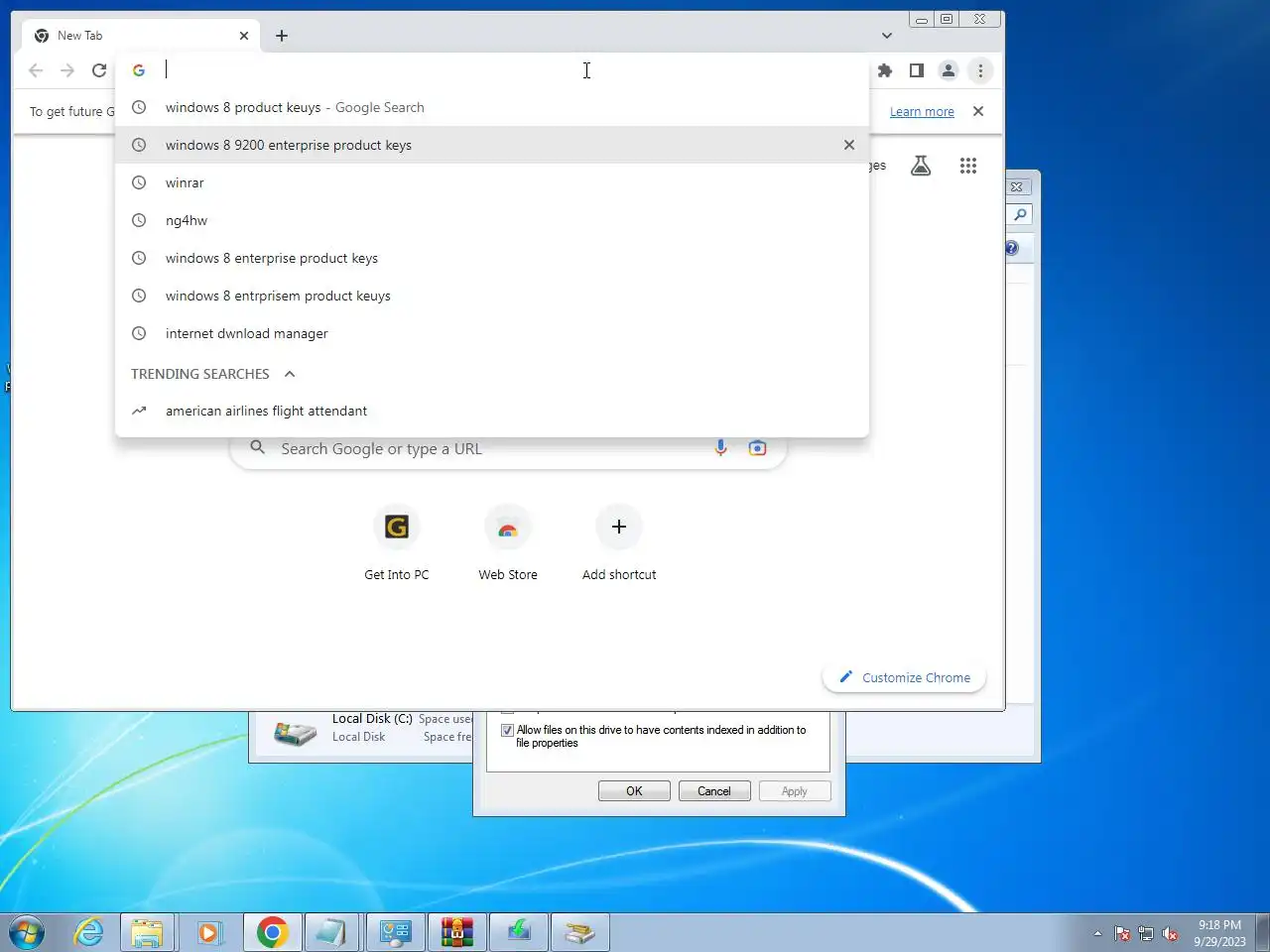This screenshot has width=1270, height=952.
Task: Click the muted volume tray icon
Action: point(1171,933)
